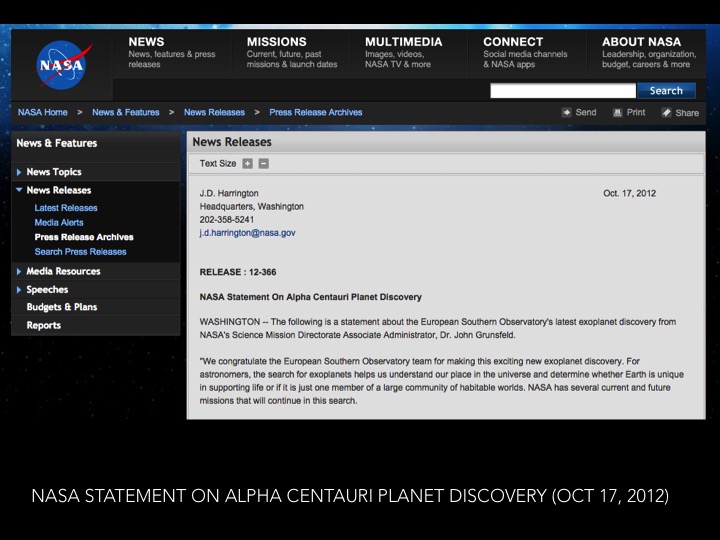The height and width of the screenshot is (540, 720).
Task: Open Media Alerts in sidebar
Action: pyautogui.click(x=59, y=223)
